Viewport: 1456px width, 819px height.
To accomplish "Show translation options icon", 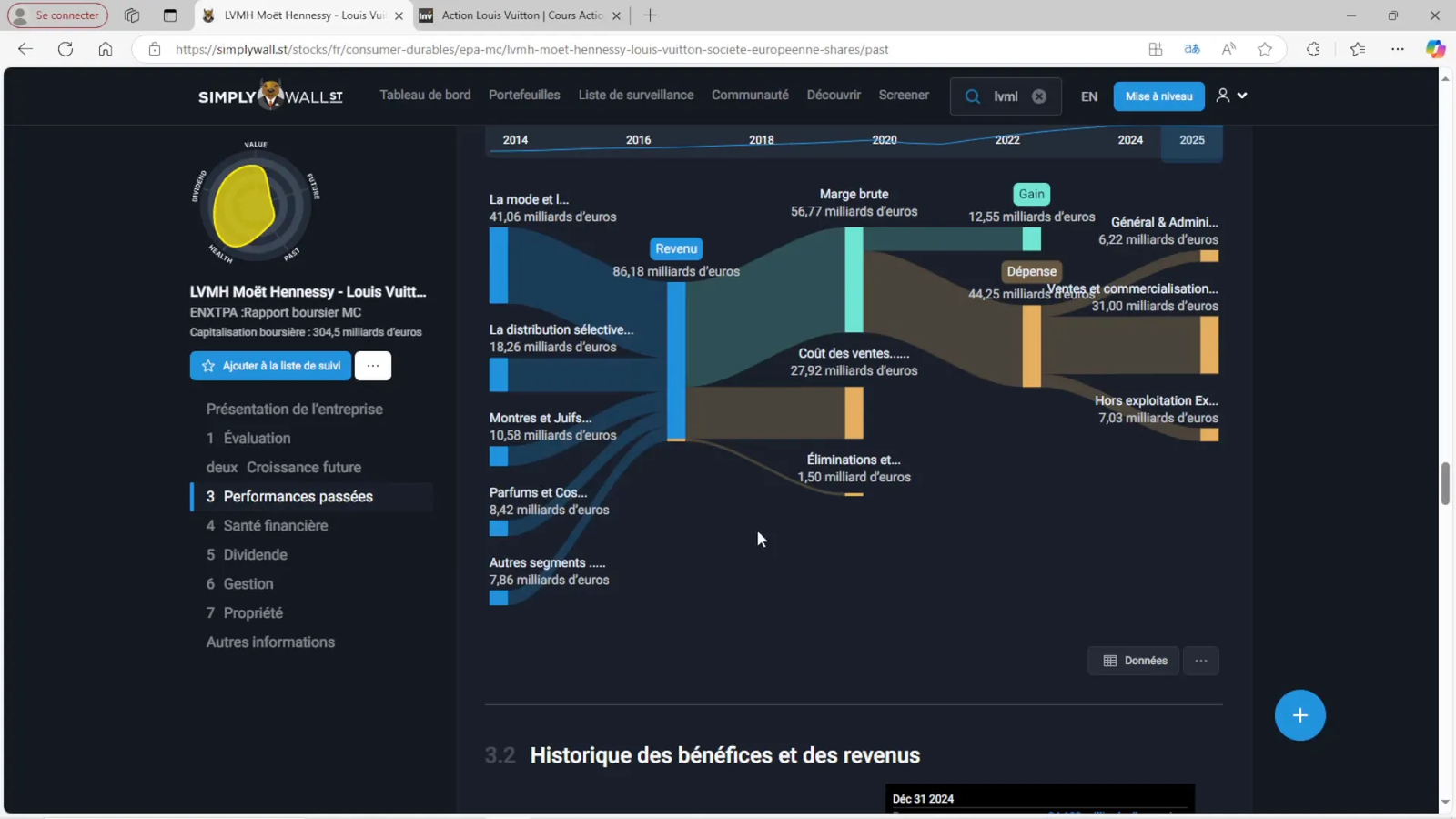I will [x=1192, y=49].
